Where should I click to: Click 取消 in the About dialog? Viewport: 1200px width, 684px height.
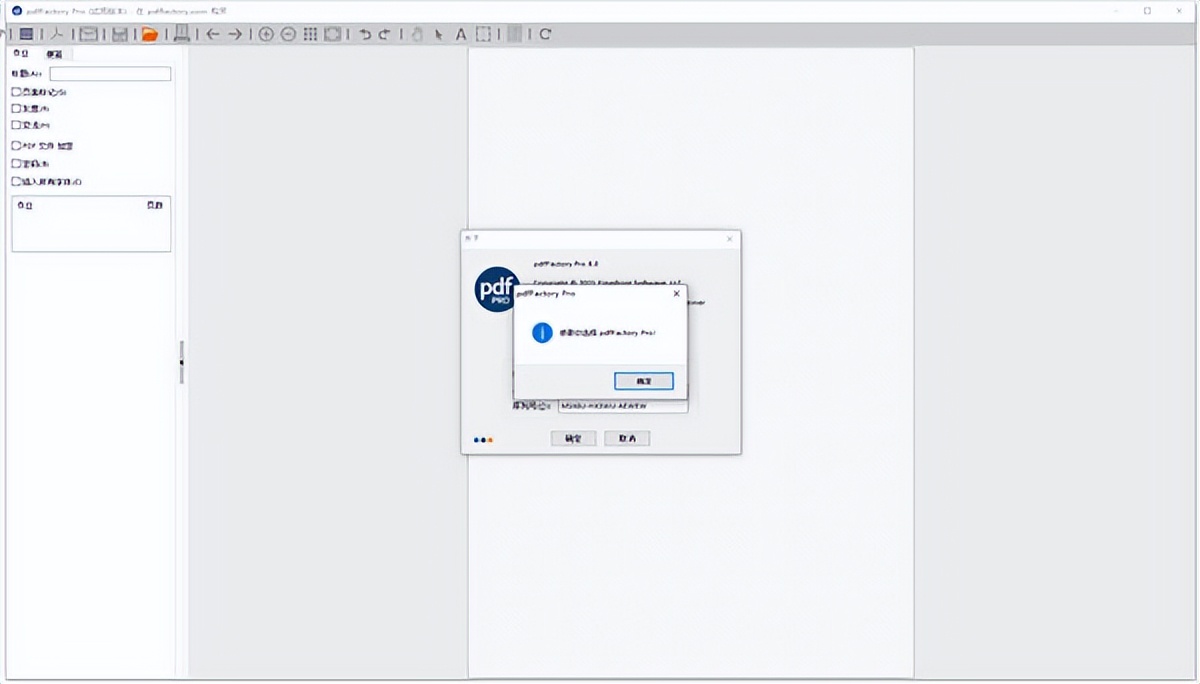click(x=627, y=439)
